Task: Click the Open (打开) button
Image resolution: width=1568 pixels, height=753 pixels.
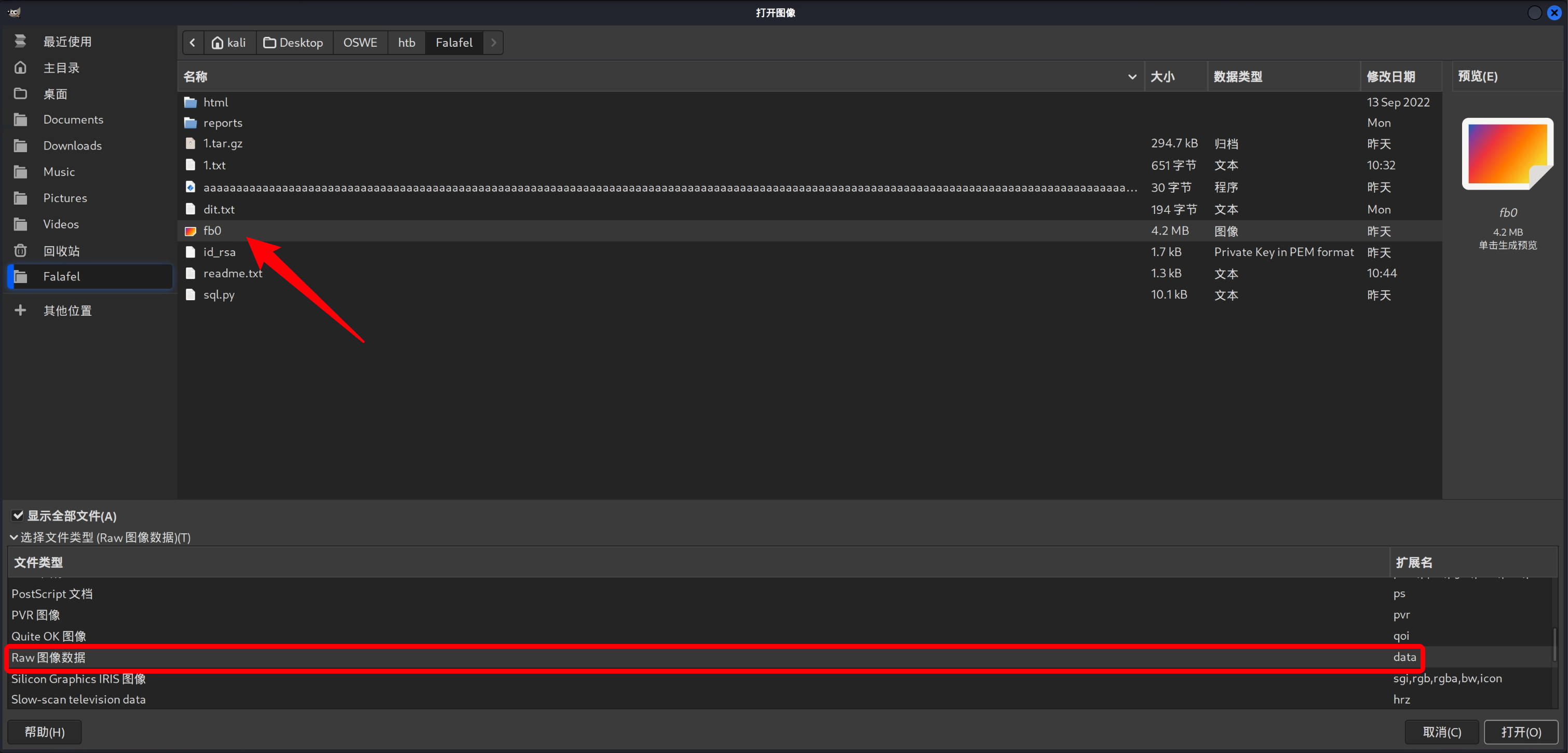Action: pyautogui.click(x=1521, y=732)
